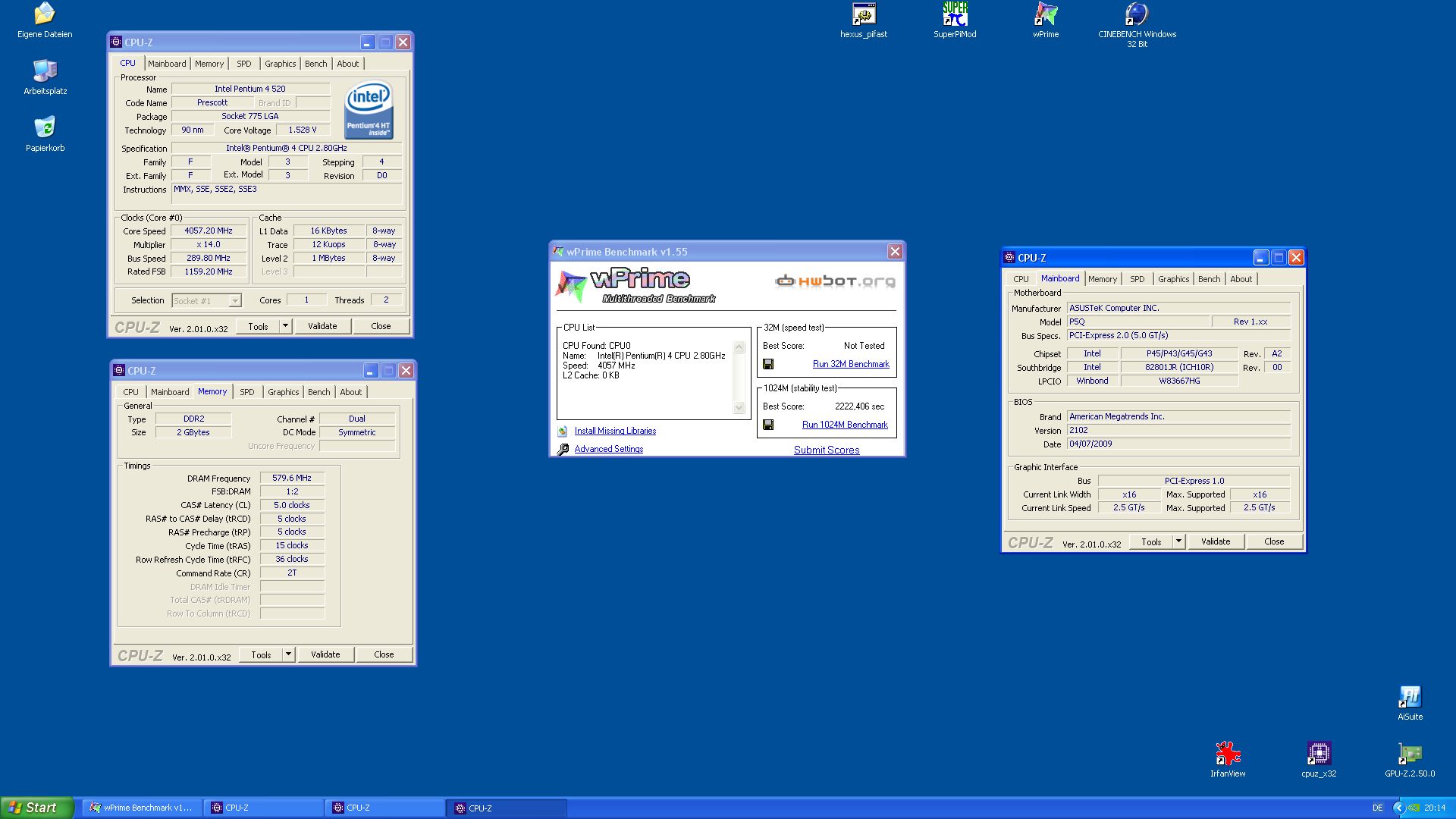Image resolution: width=1456 pixels, height=819 pixels.
Task: Click the DRAM Frequency 579.6 MHz value
Action: click(x=292, y=478)
